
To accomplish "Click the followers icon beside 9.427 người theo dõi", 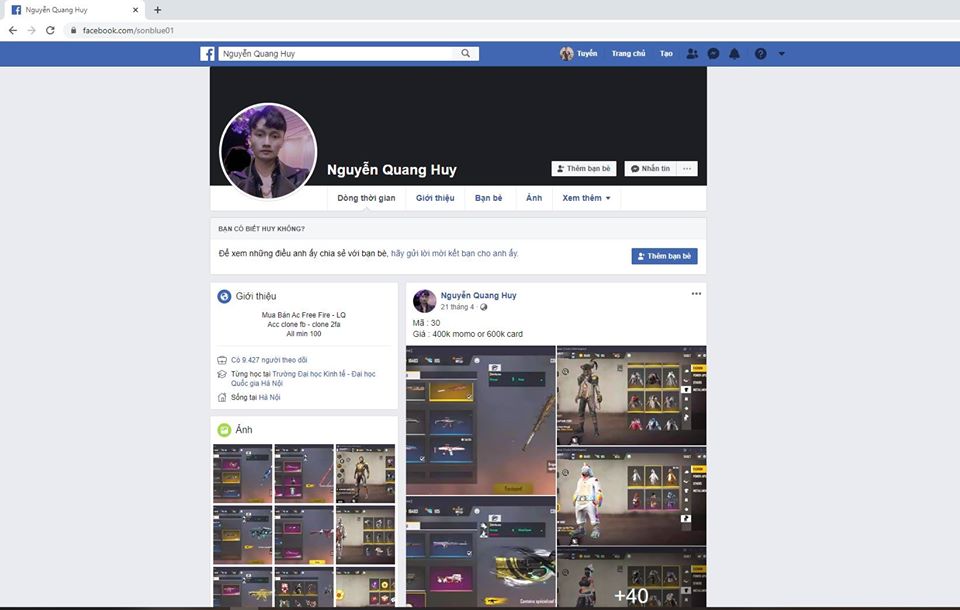I will (222, 360).
